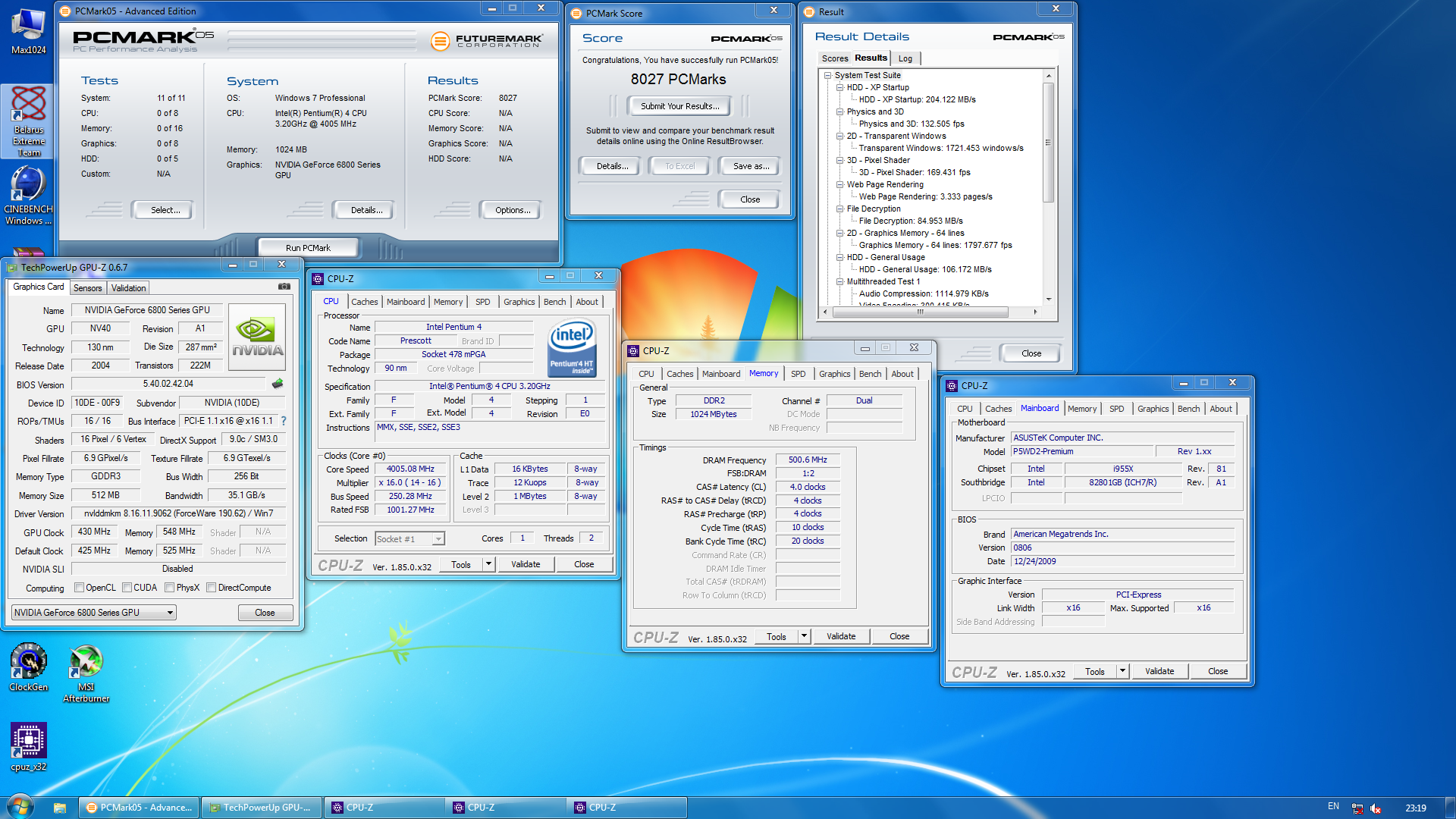Click the Bus Interface question mark icon
The image size is (1456, 819).
coord(284,421)
